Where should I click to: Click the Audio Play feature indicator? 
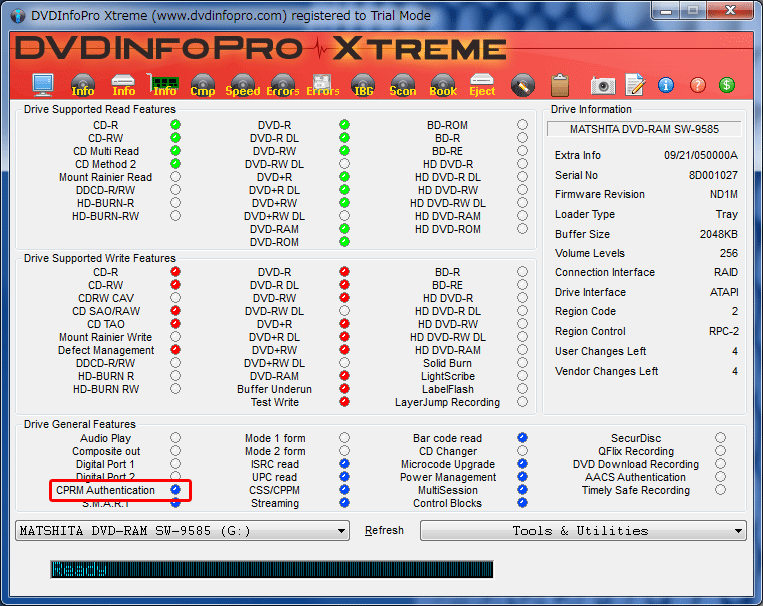[x=176, y=438]
